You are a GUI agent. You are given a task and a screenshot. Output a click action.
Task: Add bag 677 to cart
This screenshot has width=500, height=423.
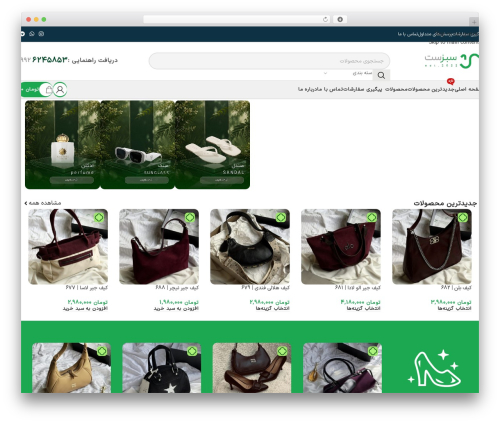pos(85,309)
